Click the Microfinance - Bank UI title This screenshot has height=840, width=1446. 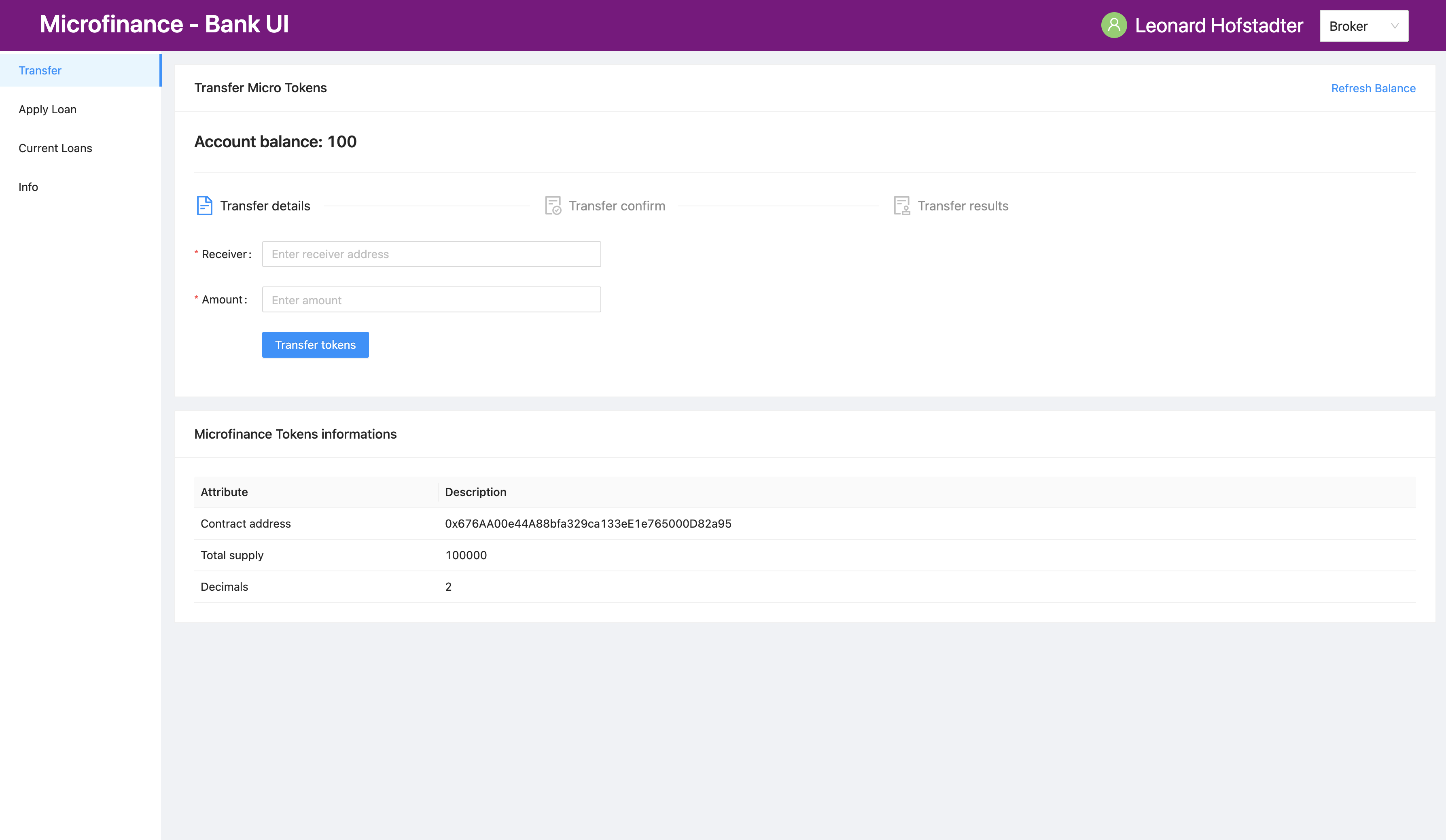click(x=164, y=24)
